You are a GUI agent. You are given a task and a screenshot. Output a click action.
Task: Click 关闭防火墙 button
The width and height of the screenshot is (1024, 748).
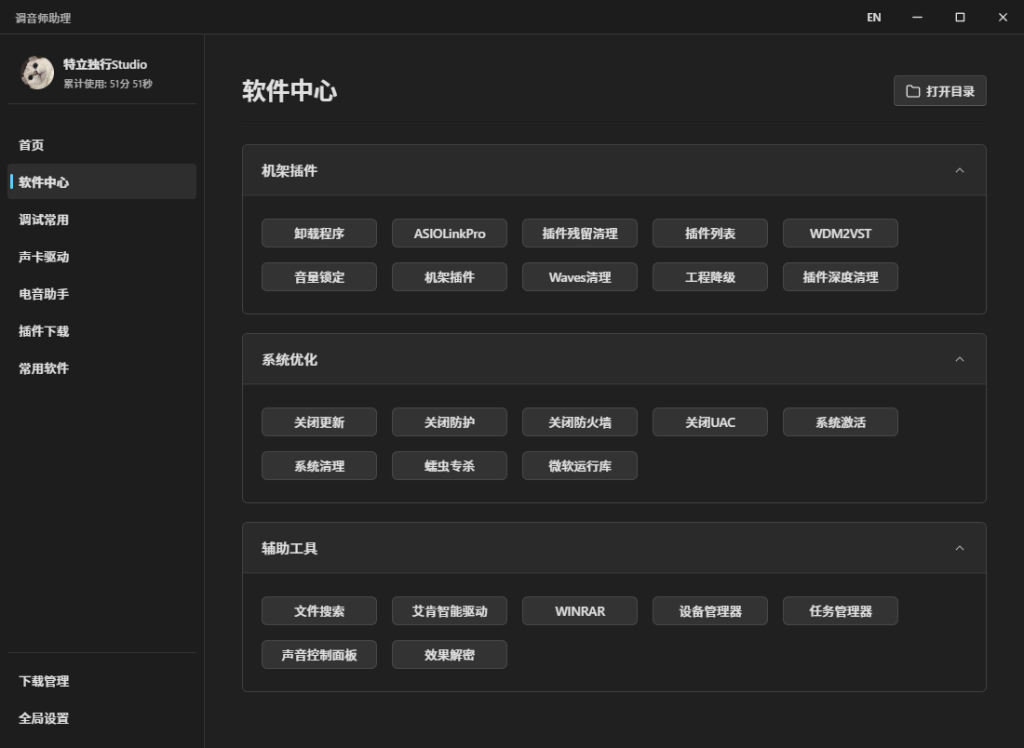point(579,422)
